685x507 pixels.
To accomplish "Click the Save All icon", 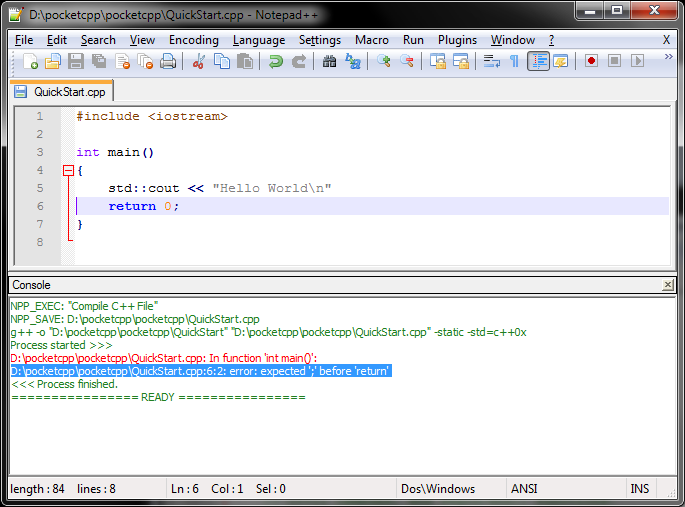I will coord(99,61).
